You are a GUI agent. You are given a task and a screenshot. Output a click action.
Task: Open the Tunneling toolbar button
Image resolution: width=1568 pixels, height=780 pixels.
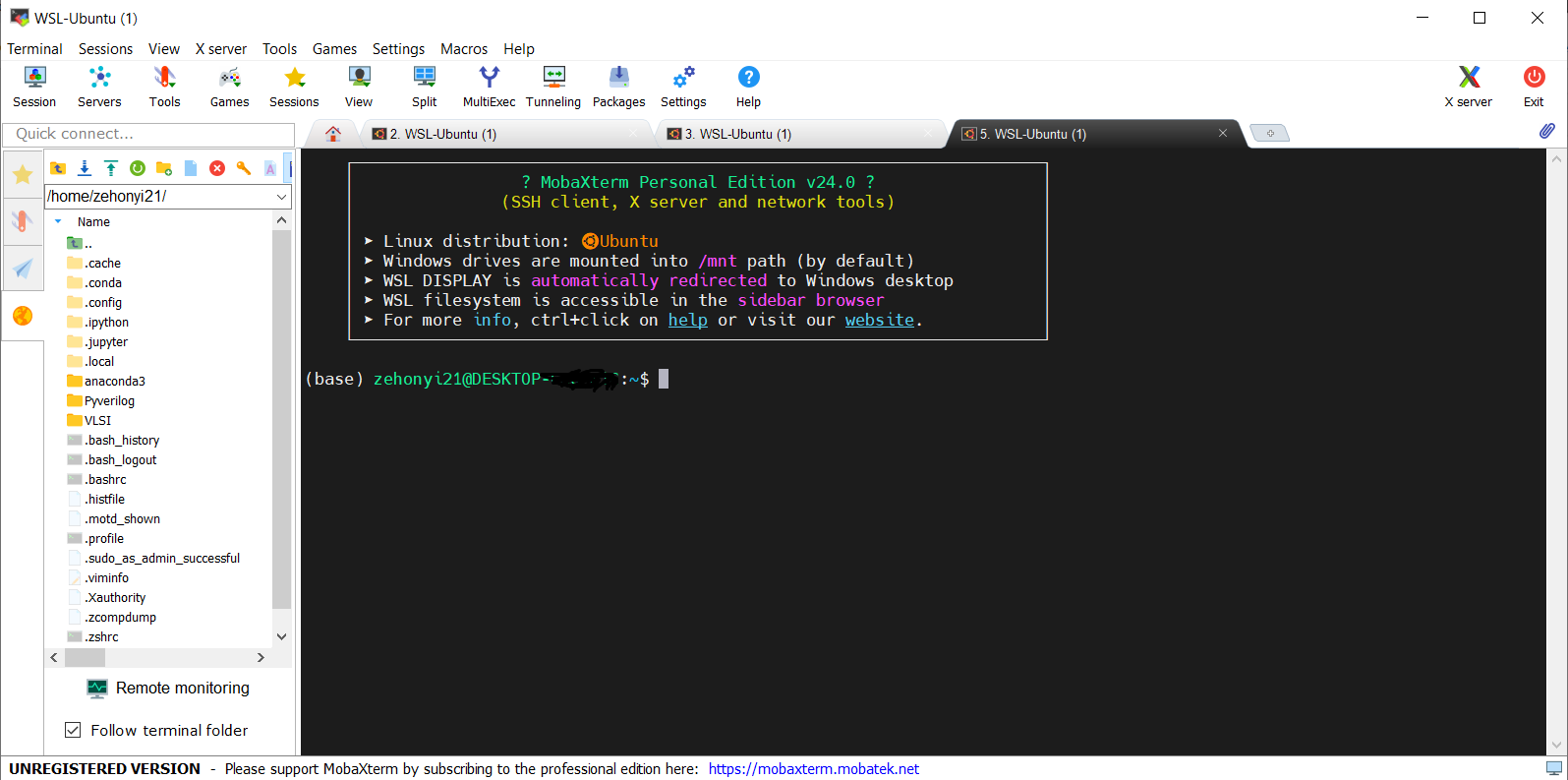[x=553, y=87]
